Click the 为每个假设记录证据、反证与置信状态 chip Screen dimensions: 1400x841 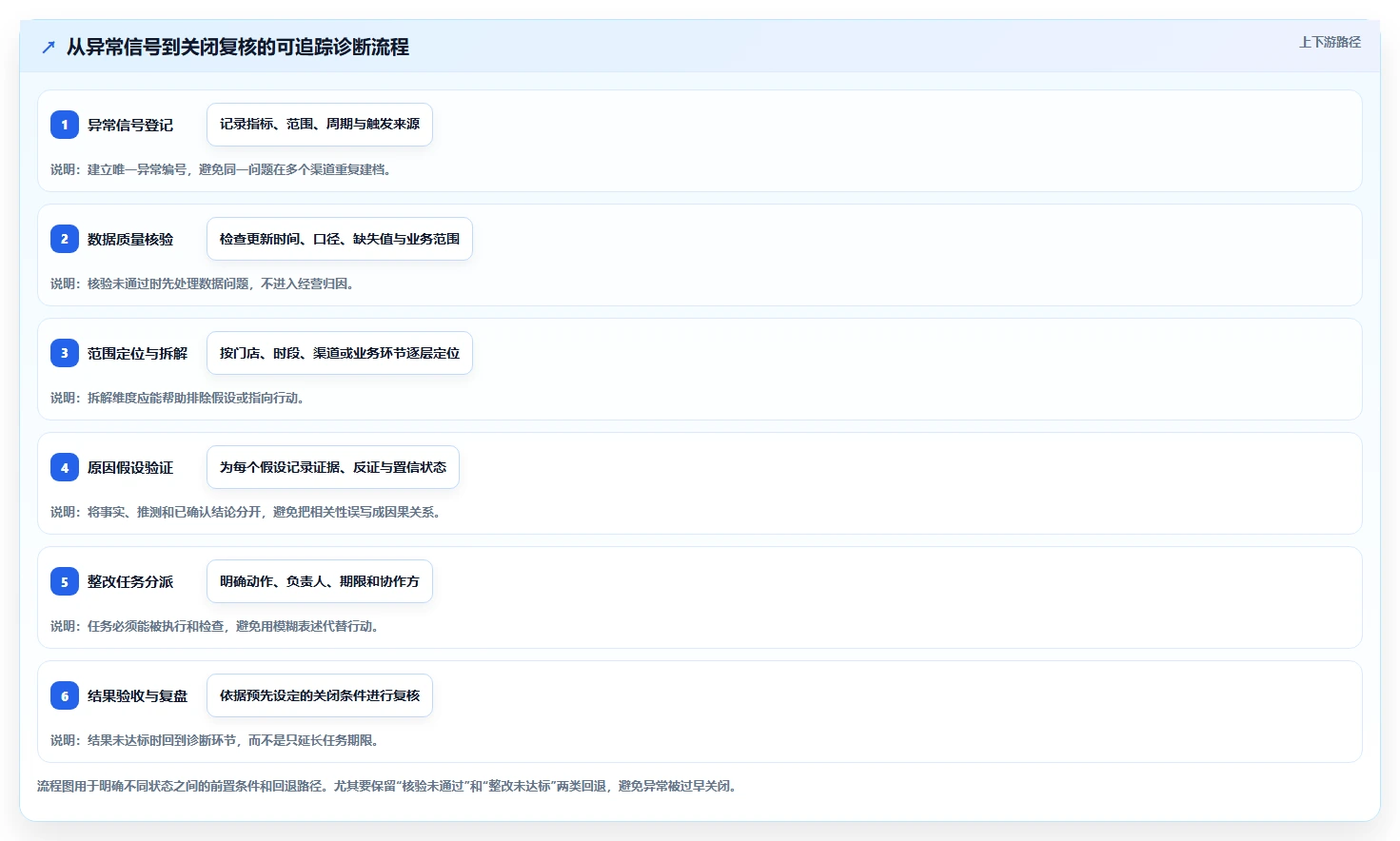click(333, 467)
